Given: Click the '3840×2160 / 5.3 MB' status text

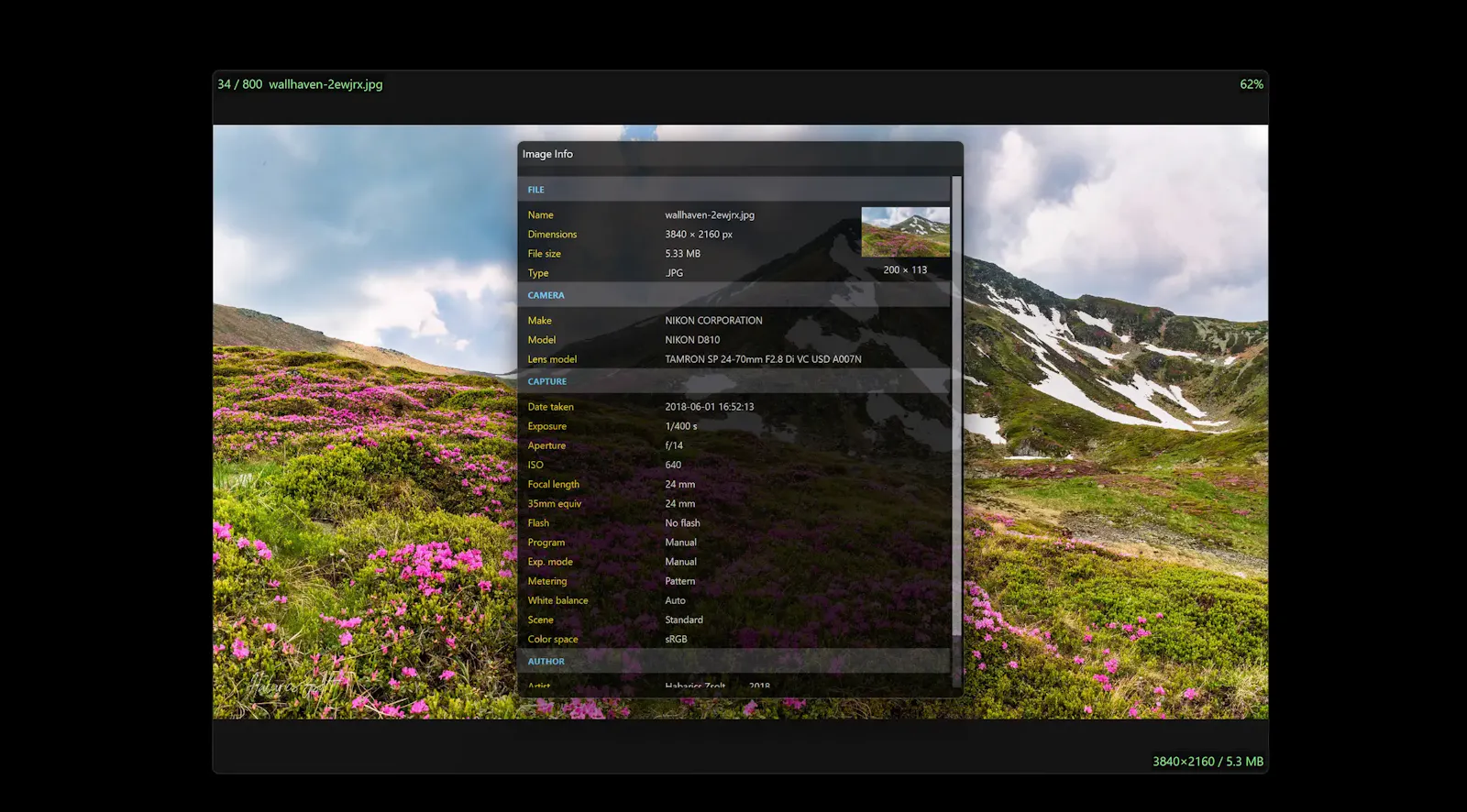Looking at the screenshot, I should click(x=1208, y=762).
